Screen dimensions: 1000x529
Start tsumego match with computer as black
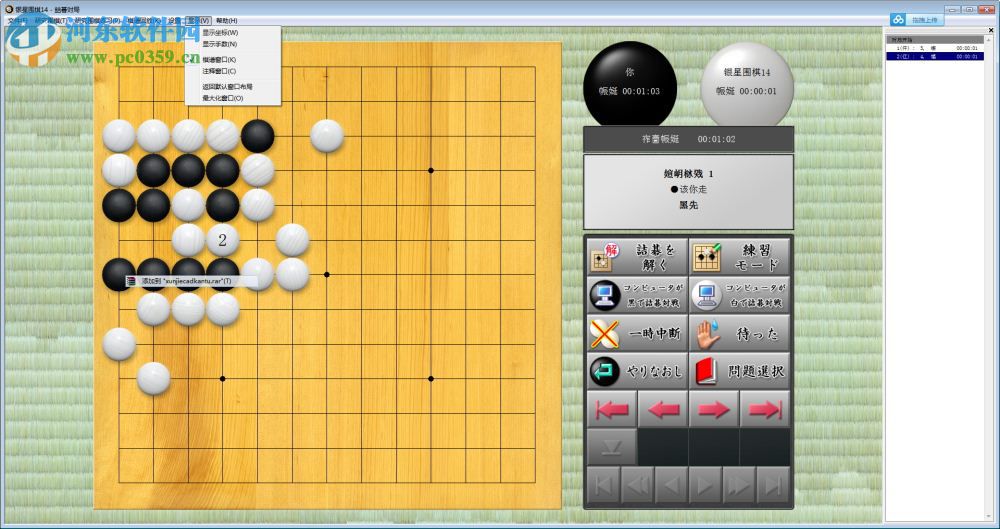[637, 295]
